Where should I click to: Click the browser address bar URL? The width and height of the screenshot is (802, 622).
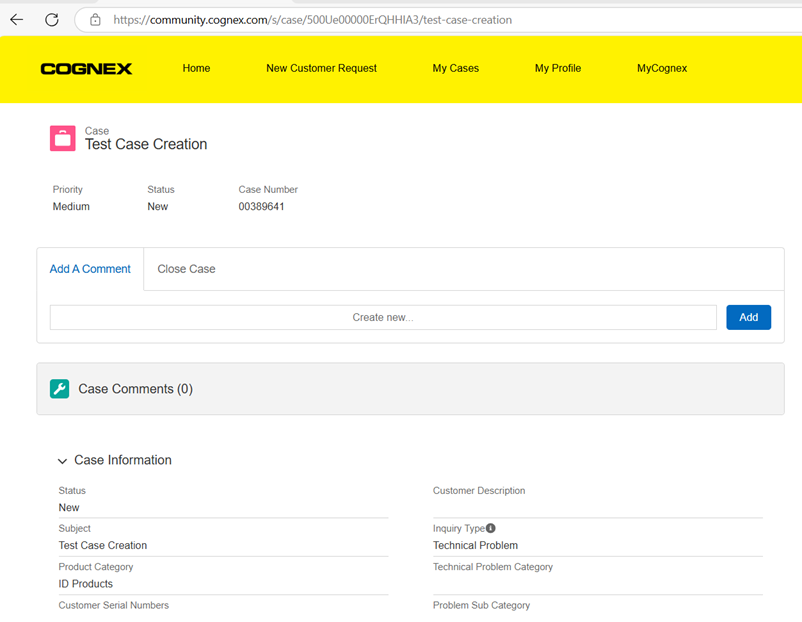pos(312,20)
